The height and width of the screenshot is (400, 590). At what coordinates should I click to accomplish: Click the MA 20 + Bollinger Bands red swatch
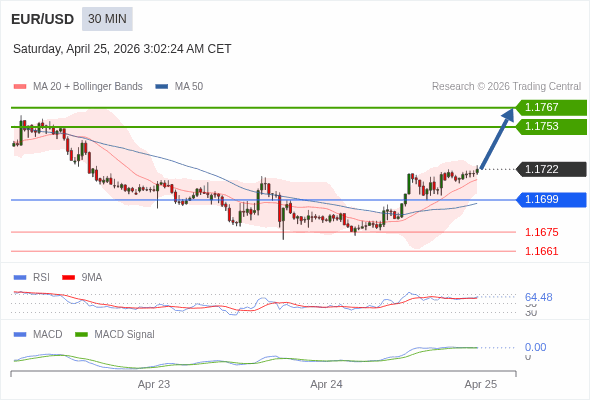20,87
